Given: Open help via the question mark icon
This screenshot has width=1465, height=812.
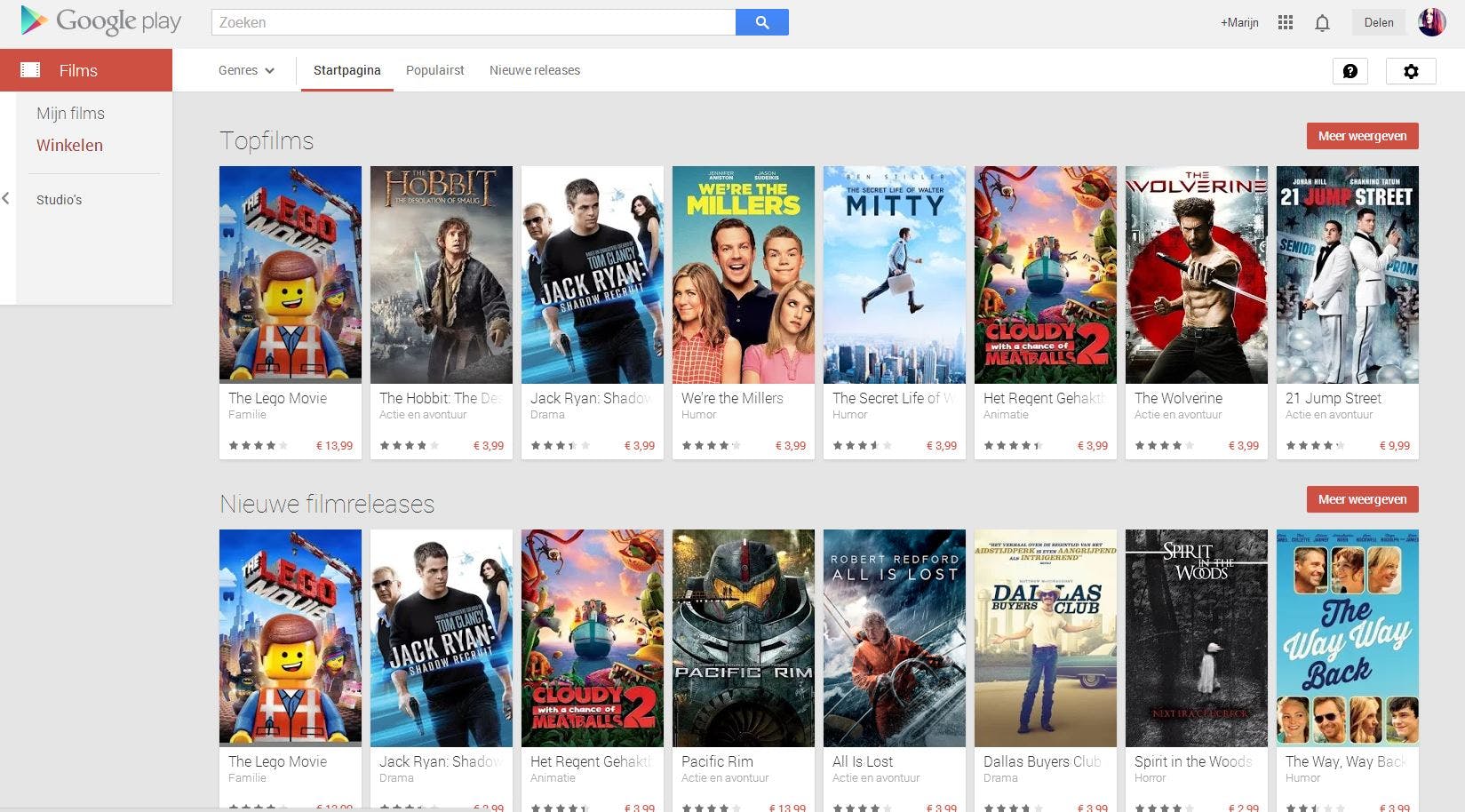Looking at the screenshot, I should (1350, 71).
